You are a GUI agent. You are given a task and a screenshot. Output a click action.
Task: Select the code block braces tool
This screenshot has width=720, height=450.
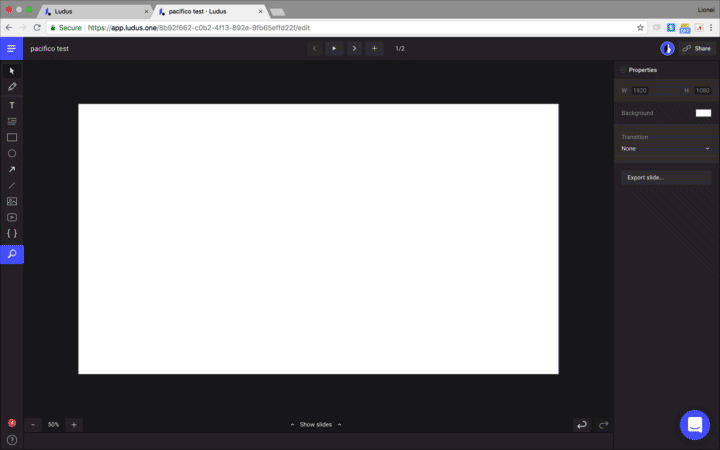[x=12, y=233]
